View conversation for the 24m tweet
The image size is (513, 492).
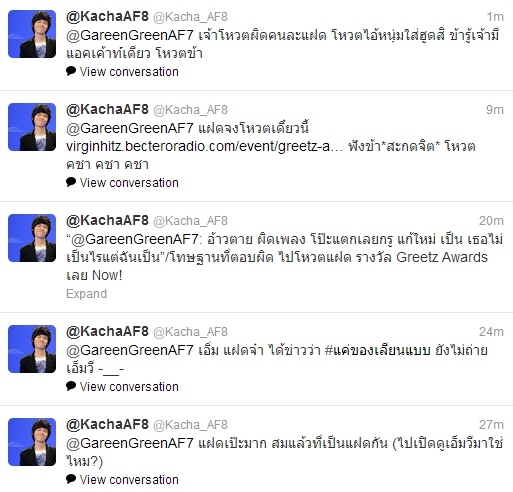[x=129, y=387]
